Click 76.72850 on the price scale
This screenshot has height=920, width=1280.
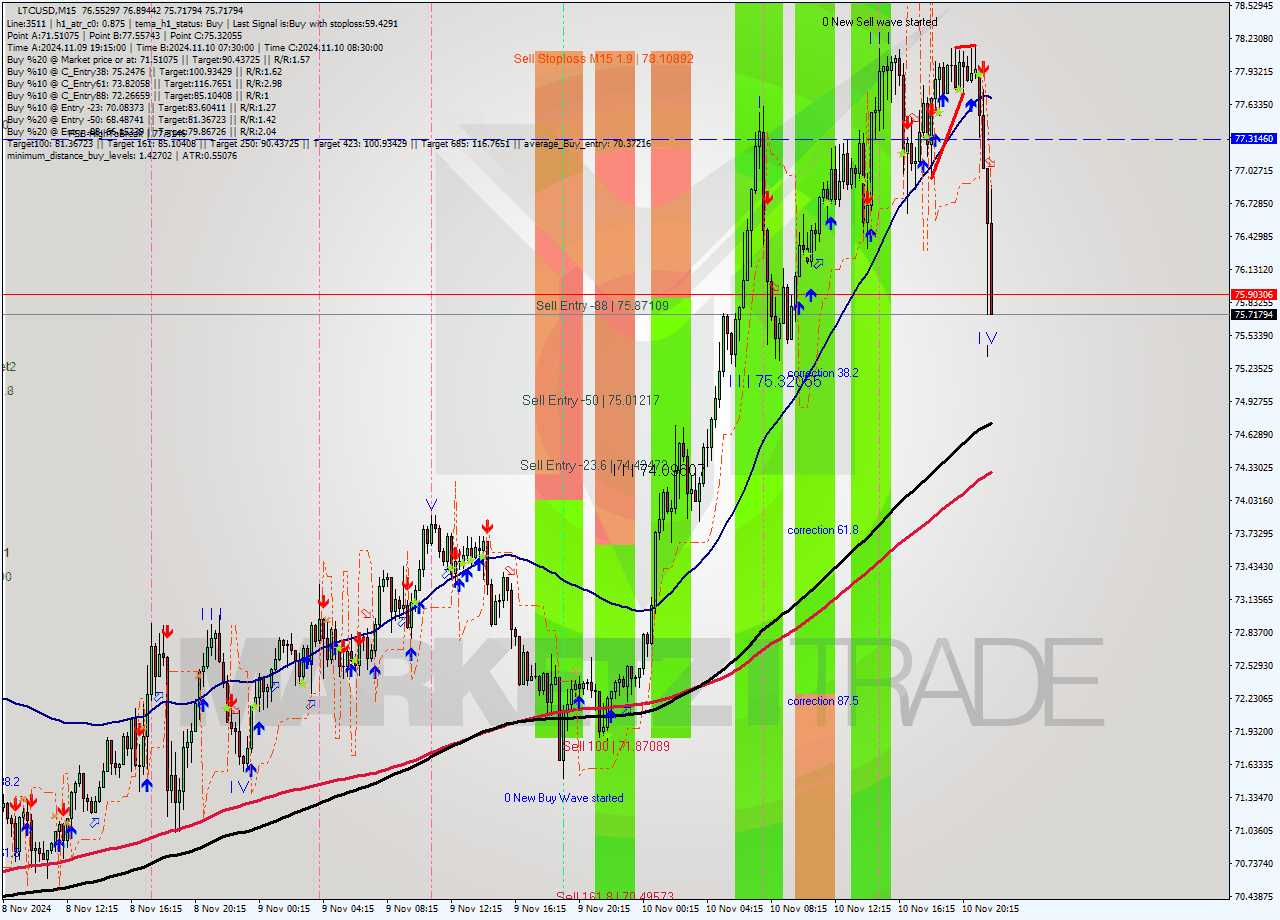(x=1254, y=204)
